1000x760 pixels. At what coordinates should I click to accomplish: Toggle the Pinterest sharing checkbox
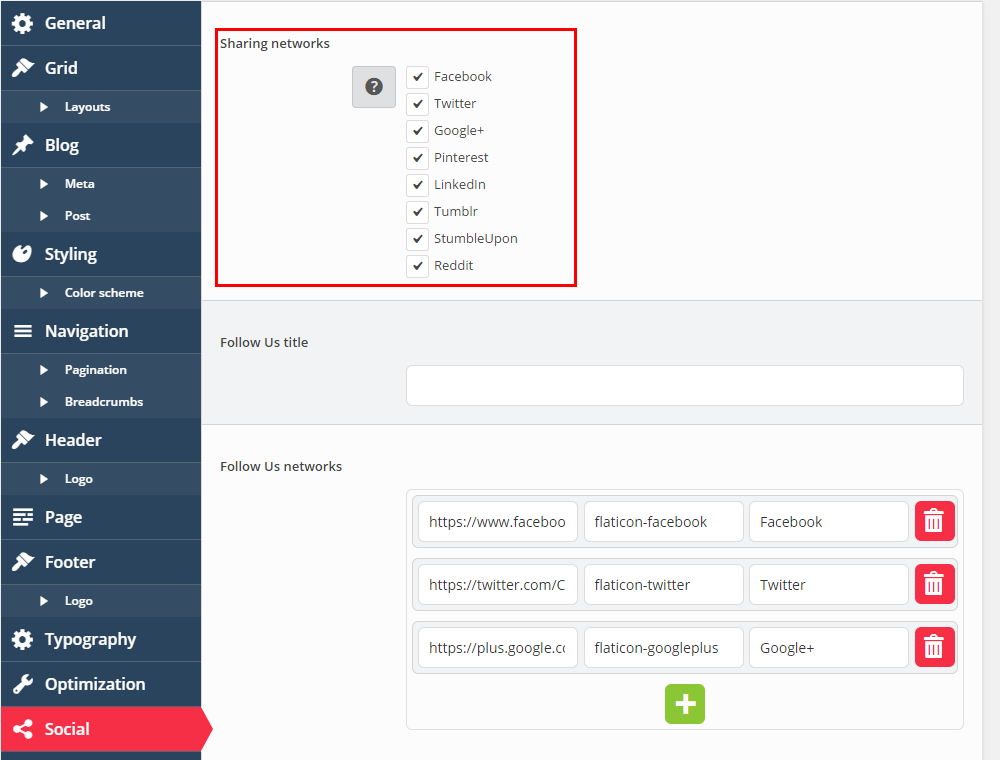418,158
